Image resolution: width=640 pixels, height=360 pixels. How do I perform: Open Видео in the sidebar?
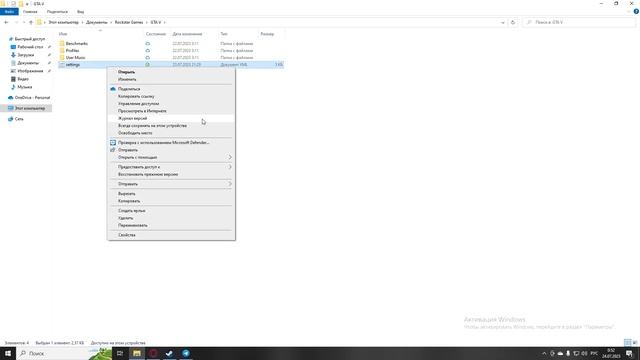click(x=23, y=79)
